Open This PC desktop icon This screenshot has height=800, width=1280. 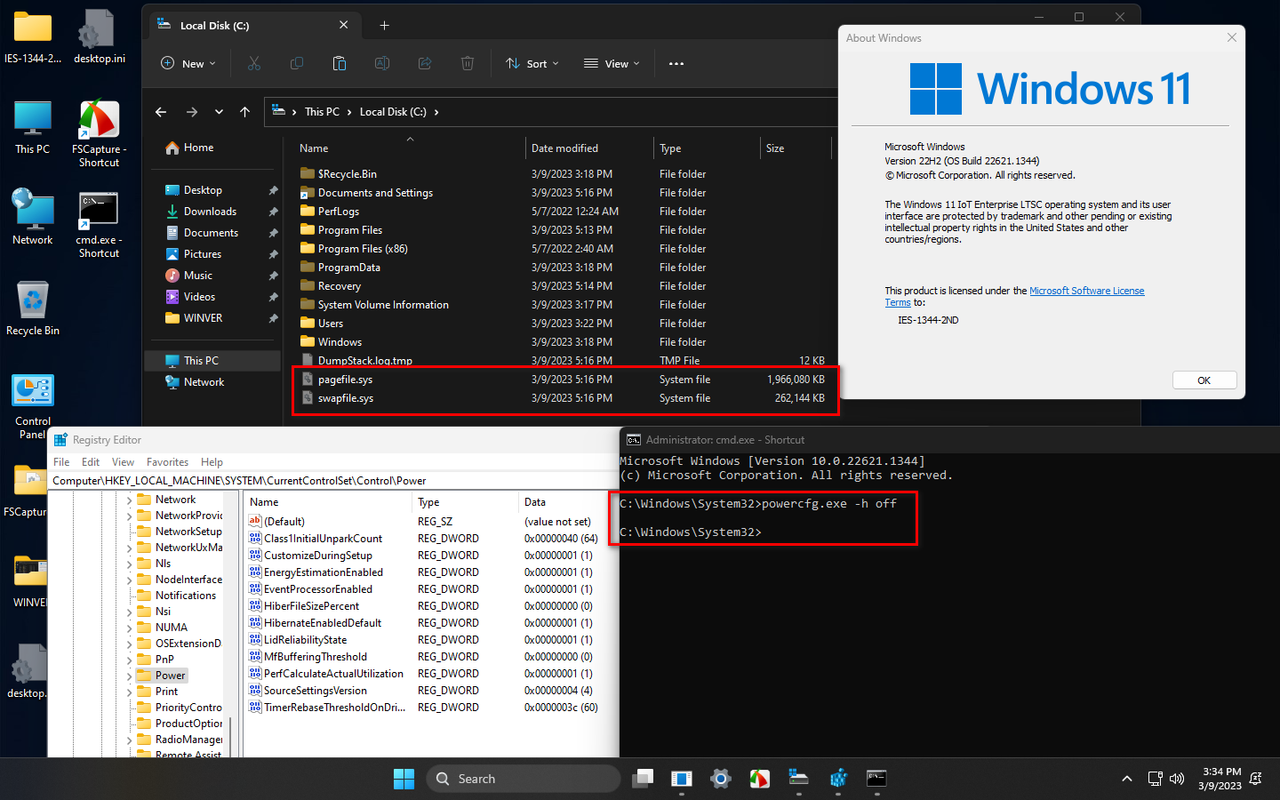coord(32,128)
